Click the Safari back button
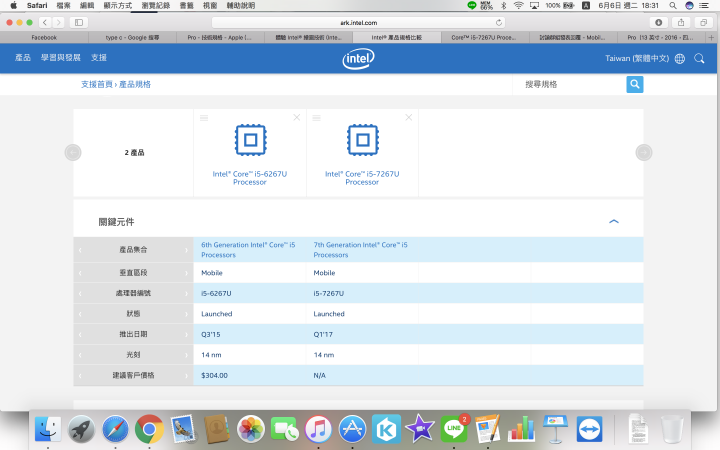This screenshot has height=450, width=720. point(45,22)
